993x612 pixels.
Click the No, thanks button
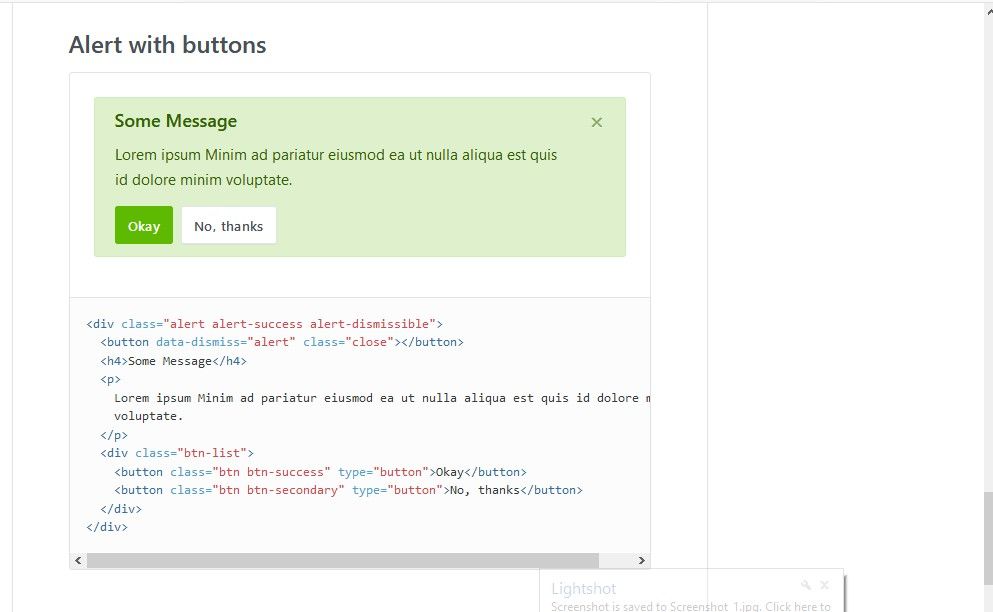229,225
